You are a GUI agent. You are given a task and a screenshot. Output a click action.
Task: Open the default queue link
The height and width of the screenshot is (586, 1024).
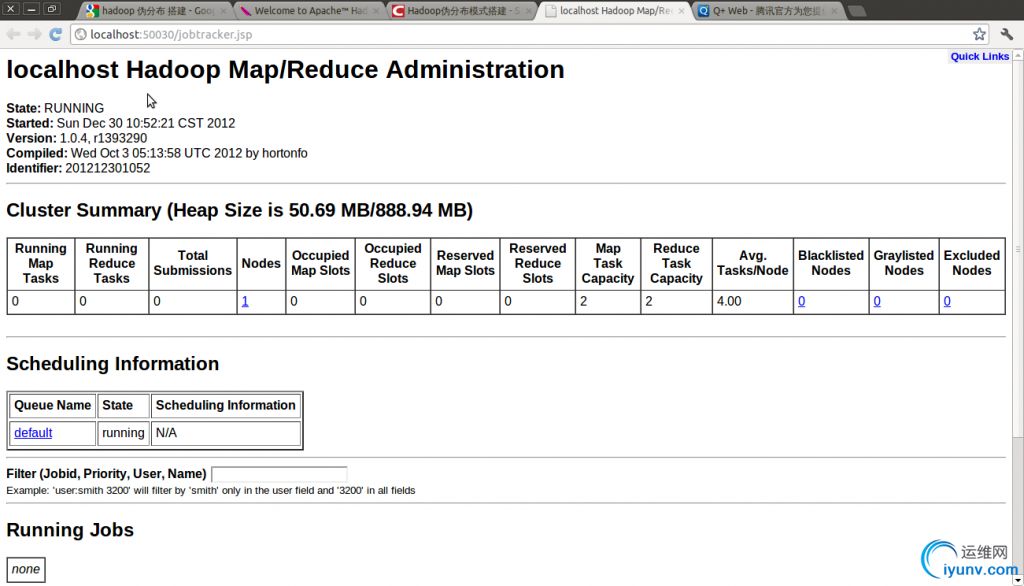coord(33,432)
